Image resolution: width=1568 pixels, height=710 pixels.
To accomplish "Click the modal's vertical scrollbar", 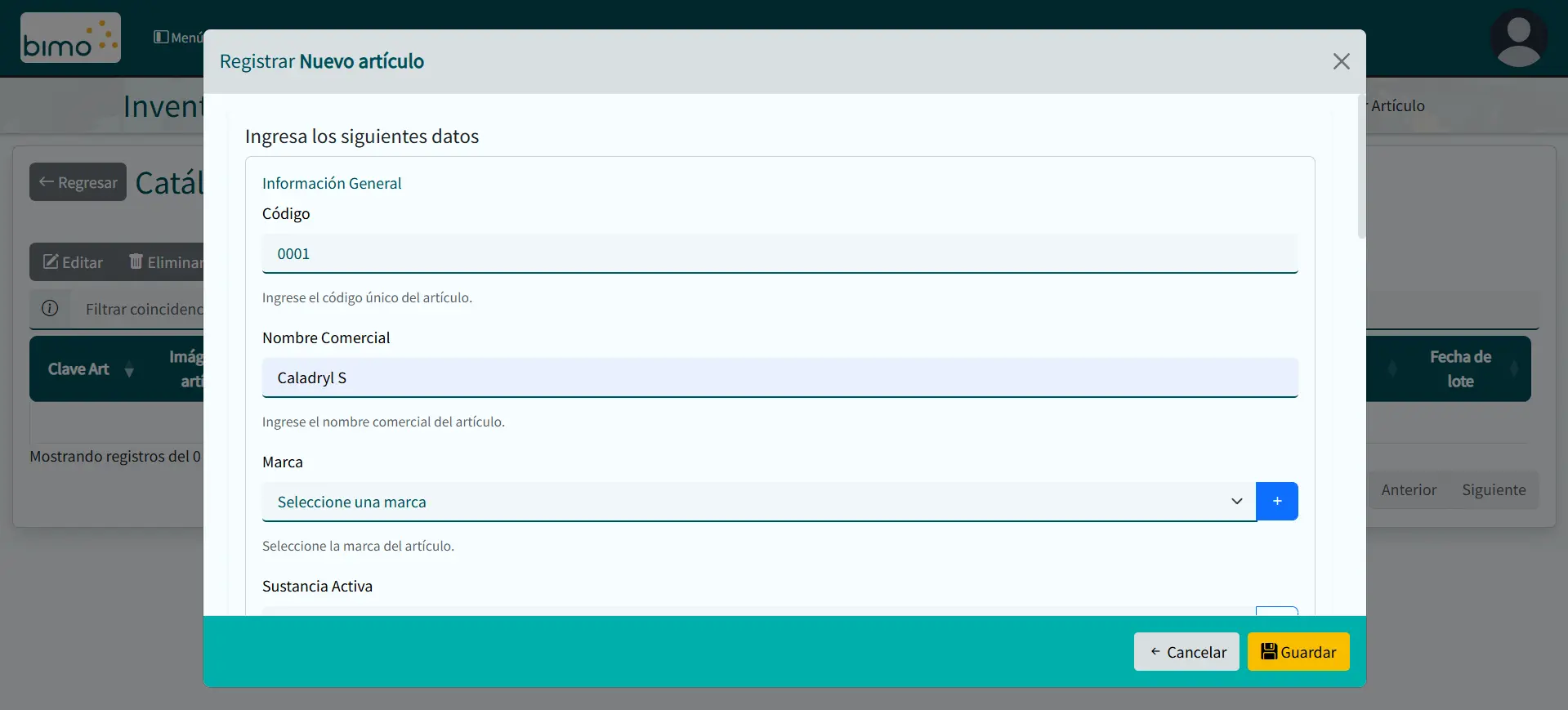I will click(1361, 167).
